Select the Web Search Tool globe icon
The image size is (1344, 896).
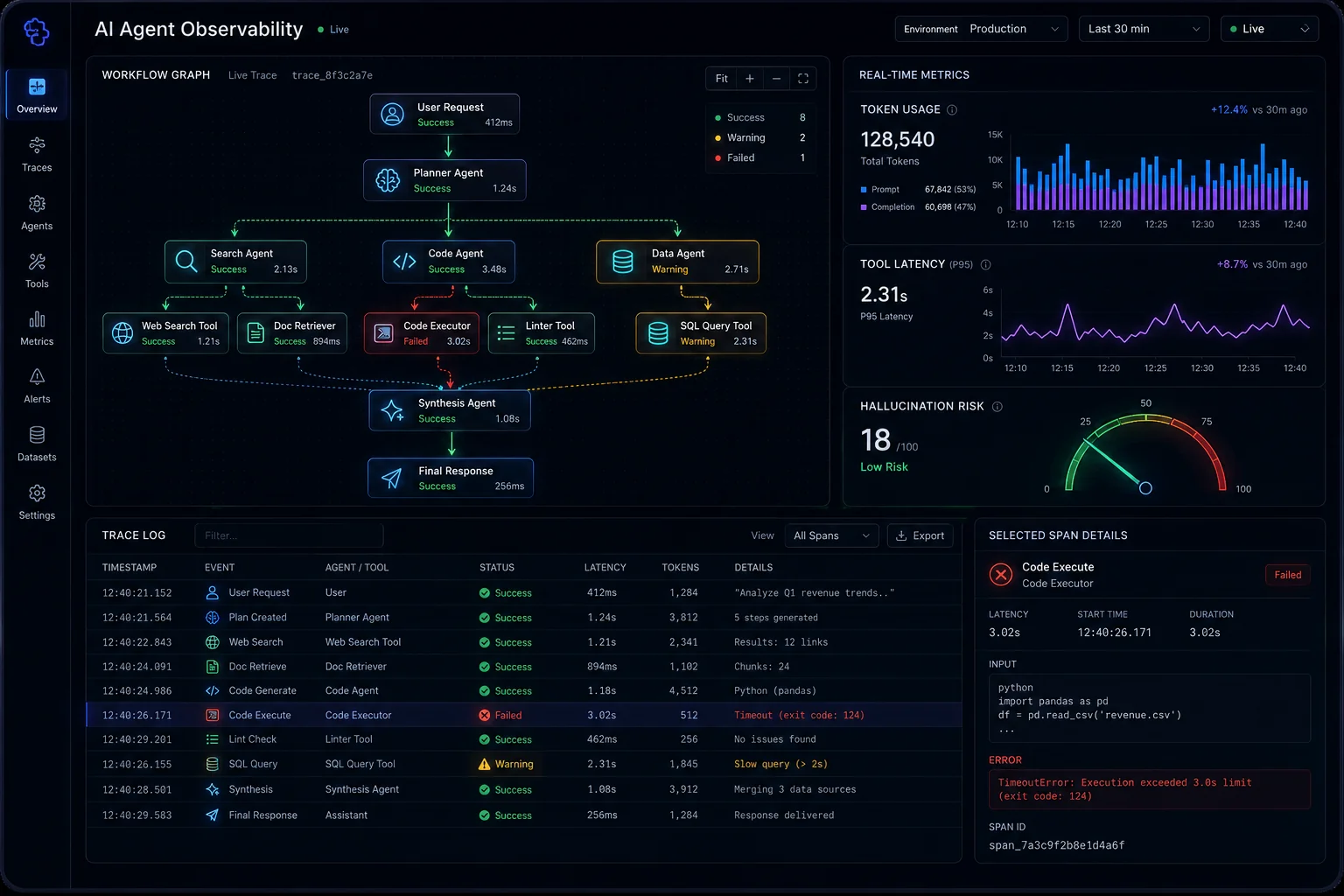tap(122, 332)
